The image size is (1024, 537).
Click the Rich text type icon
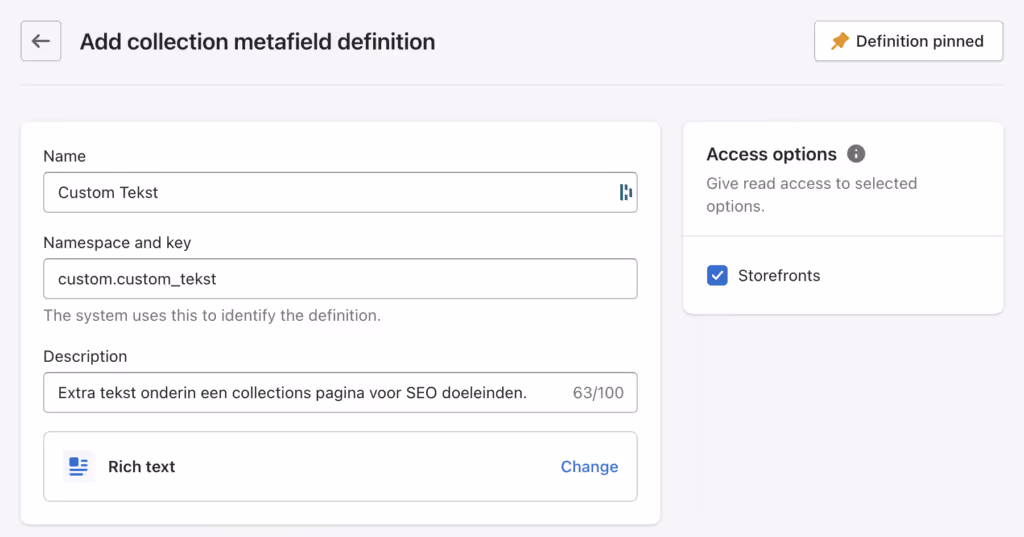78,466
